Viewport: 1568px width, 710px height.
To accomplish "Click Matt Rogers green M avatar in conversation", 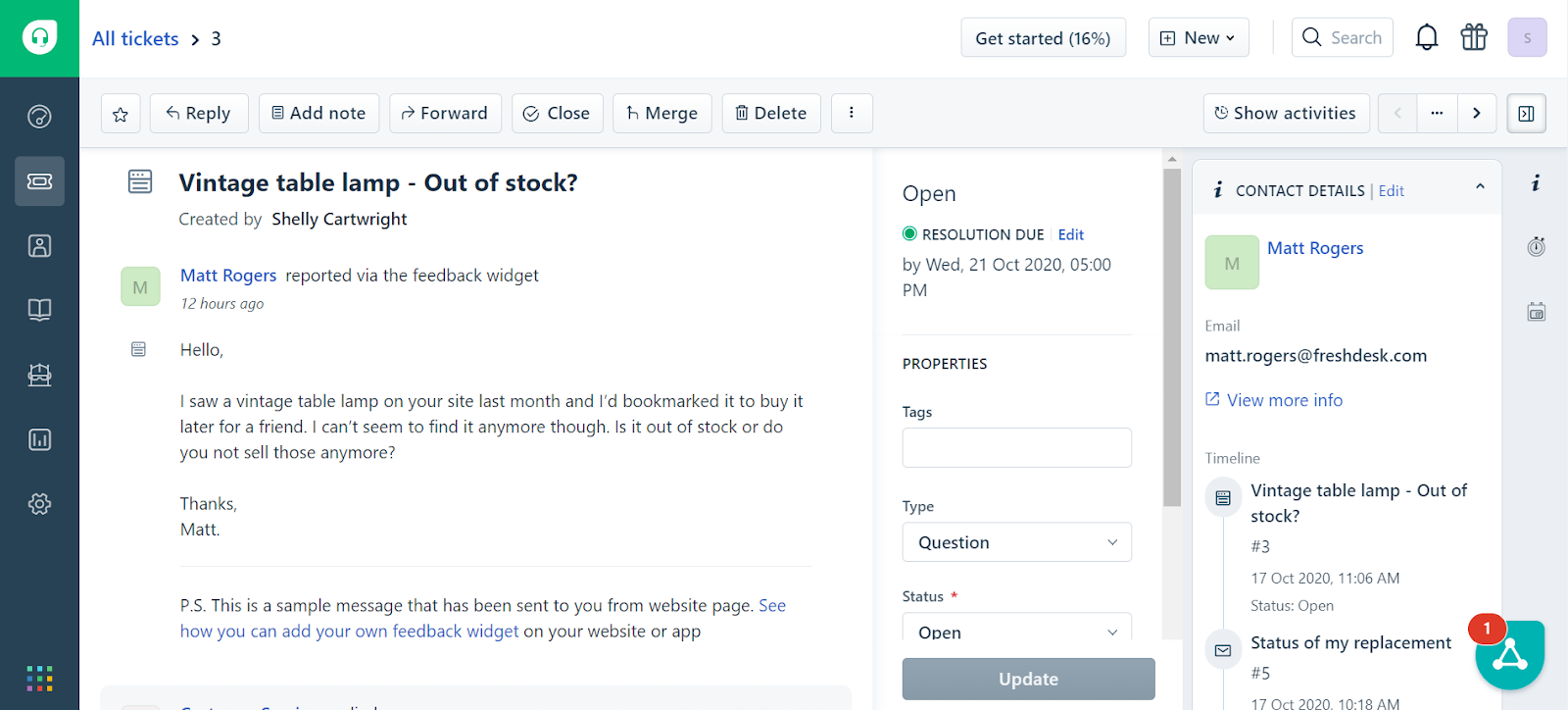I will tap(140, 286).
